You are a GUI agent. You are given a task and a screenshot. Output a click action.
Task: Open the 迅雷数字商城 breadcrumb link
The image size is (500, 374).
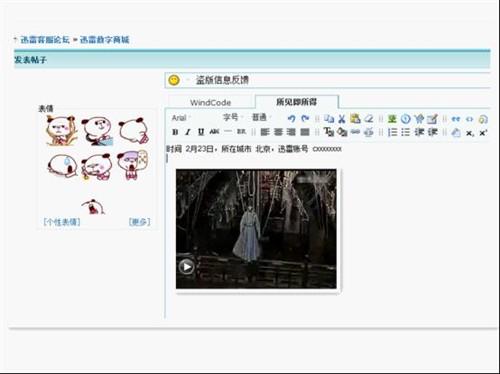click(x=104, y=40)
